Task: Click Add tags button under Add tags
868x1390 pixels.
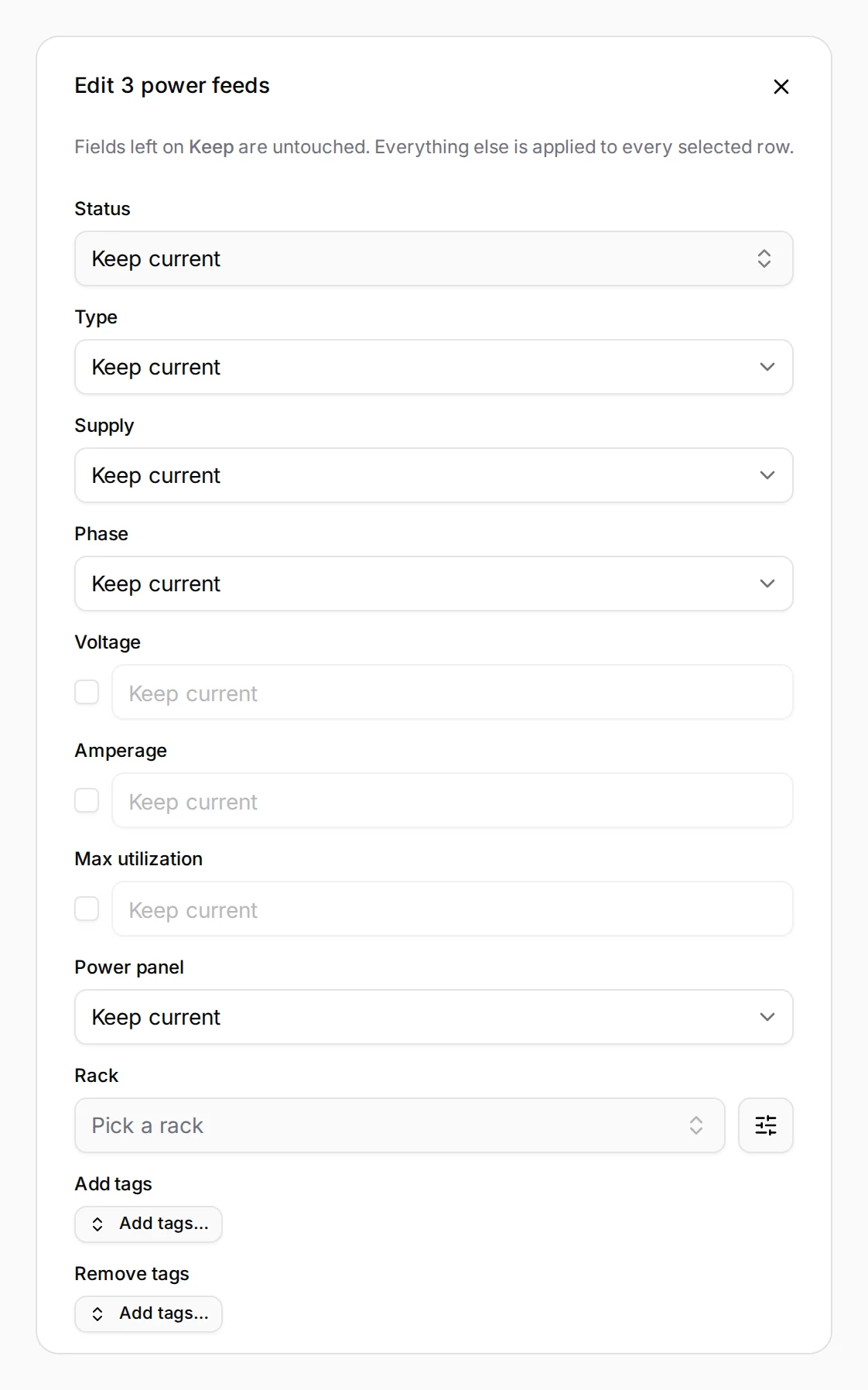Action: [x=149, y=1224]
